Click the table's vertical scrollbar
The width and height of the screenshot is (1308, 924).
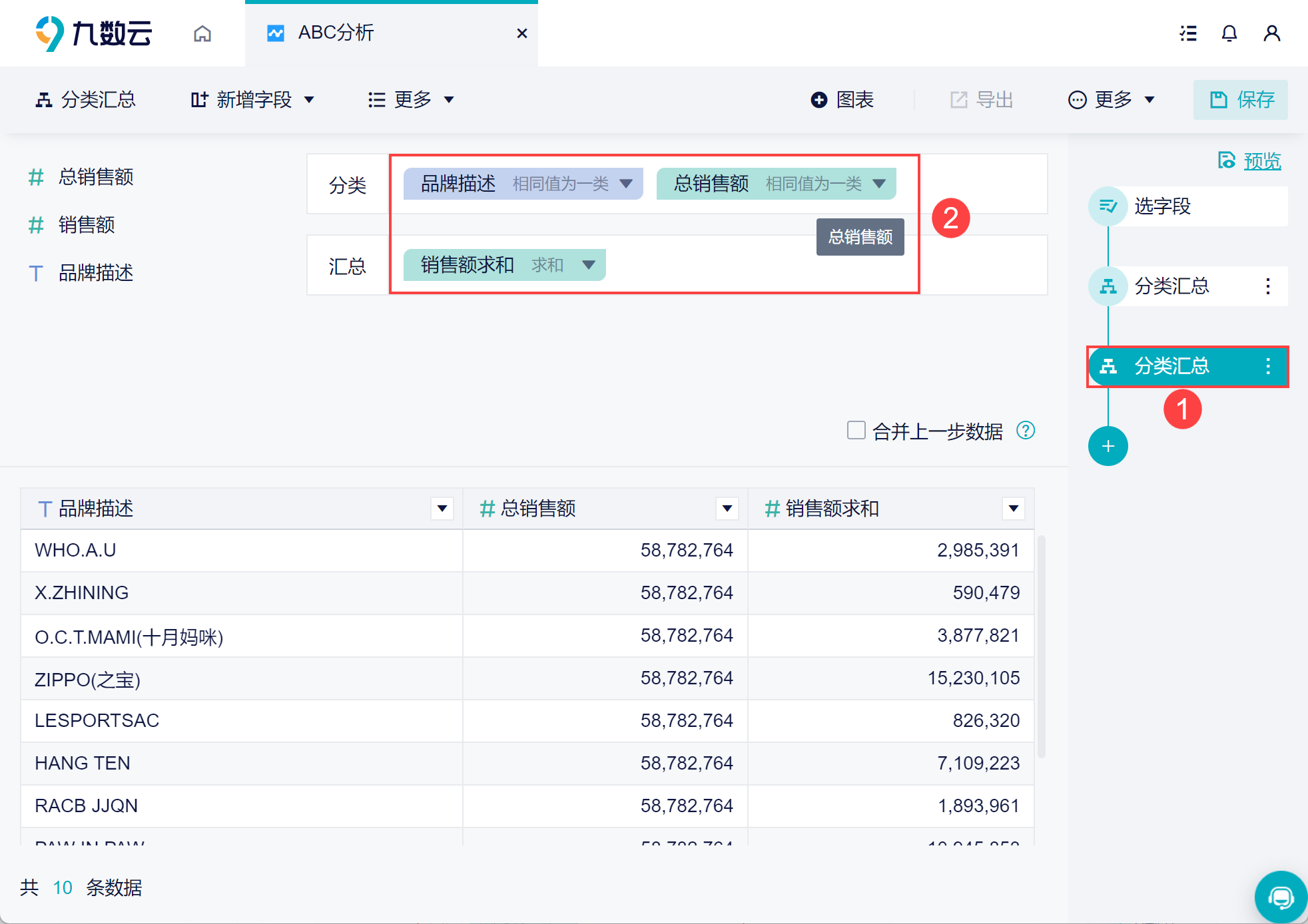point(1041,646)
